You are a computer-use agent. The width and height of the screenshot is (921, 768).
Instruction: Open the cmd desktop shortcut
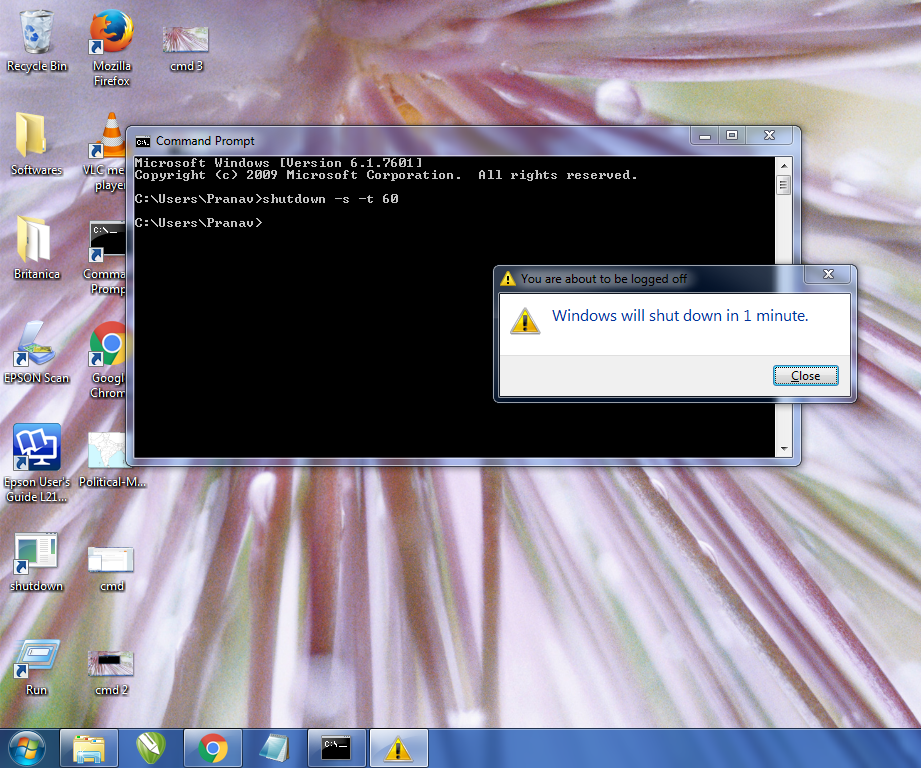click(110, 555)
